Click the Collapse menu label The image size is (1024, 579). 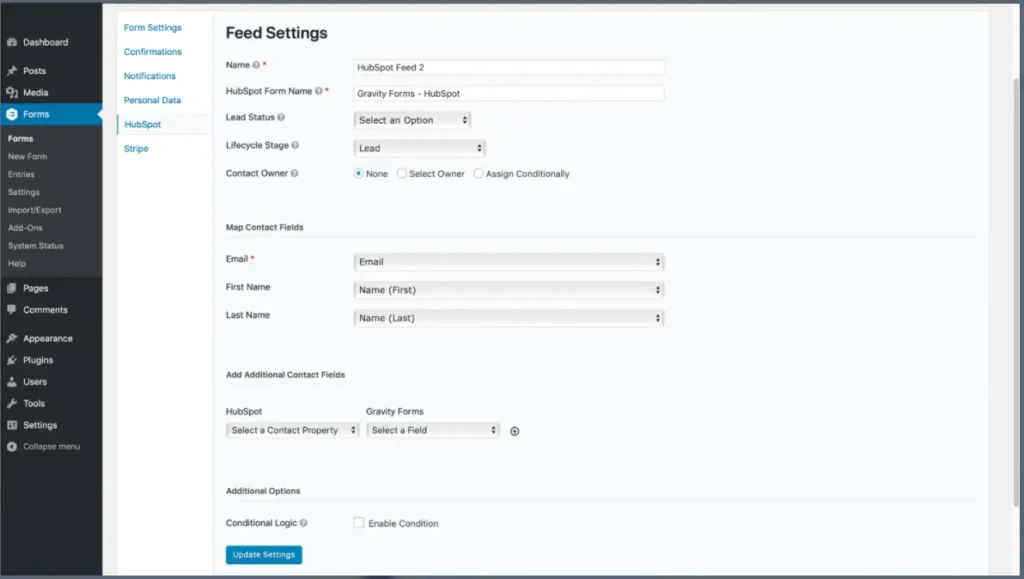click(52, 446)
